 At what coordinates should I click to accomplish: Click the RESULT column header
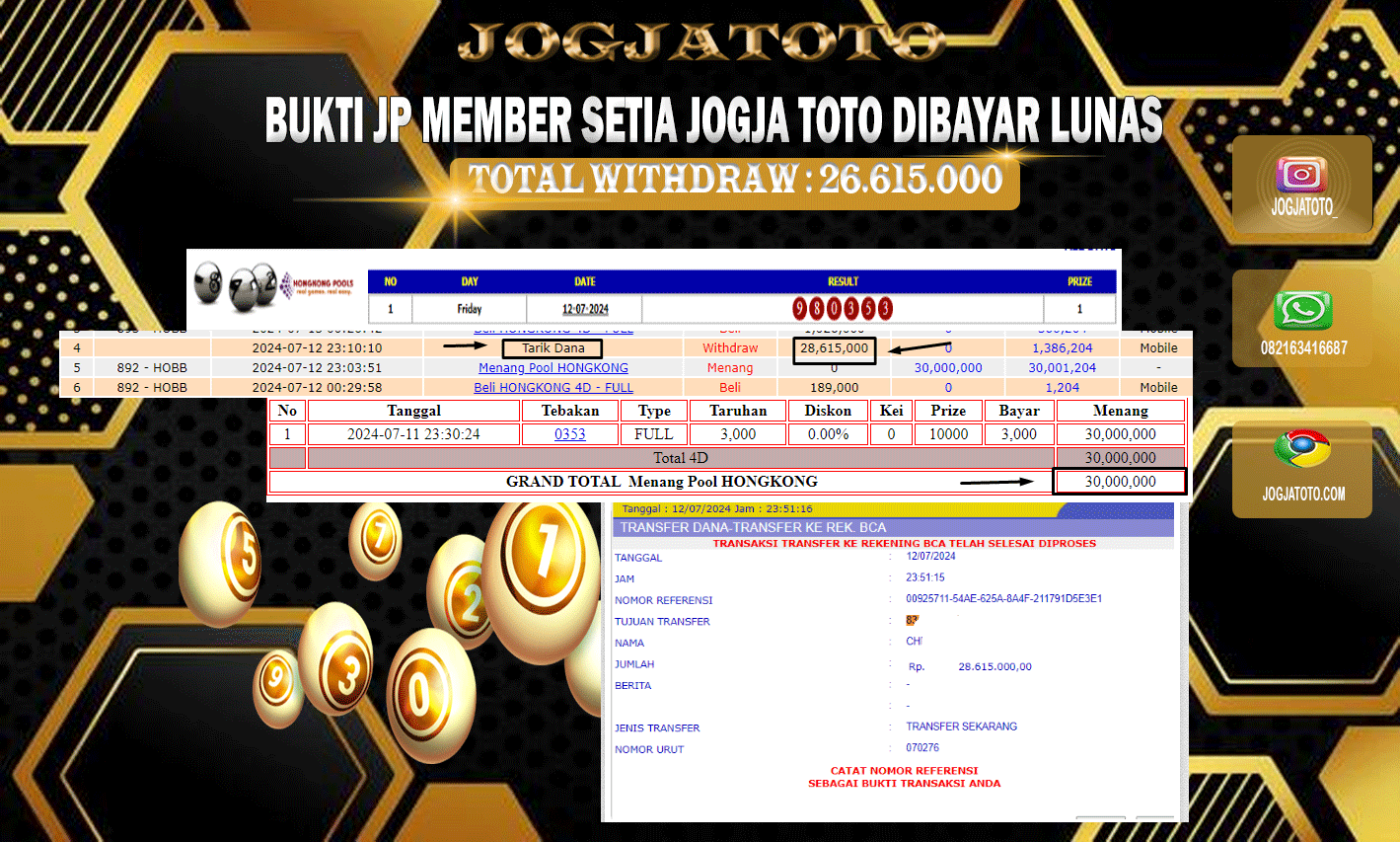click(843, 281)
